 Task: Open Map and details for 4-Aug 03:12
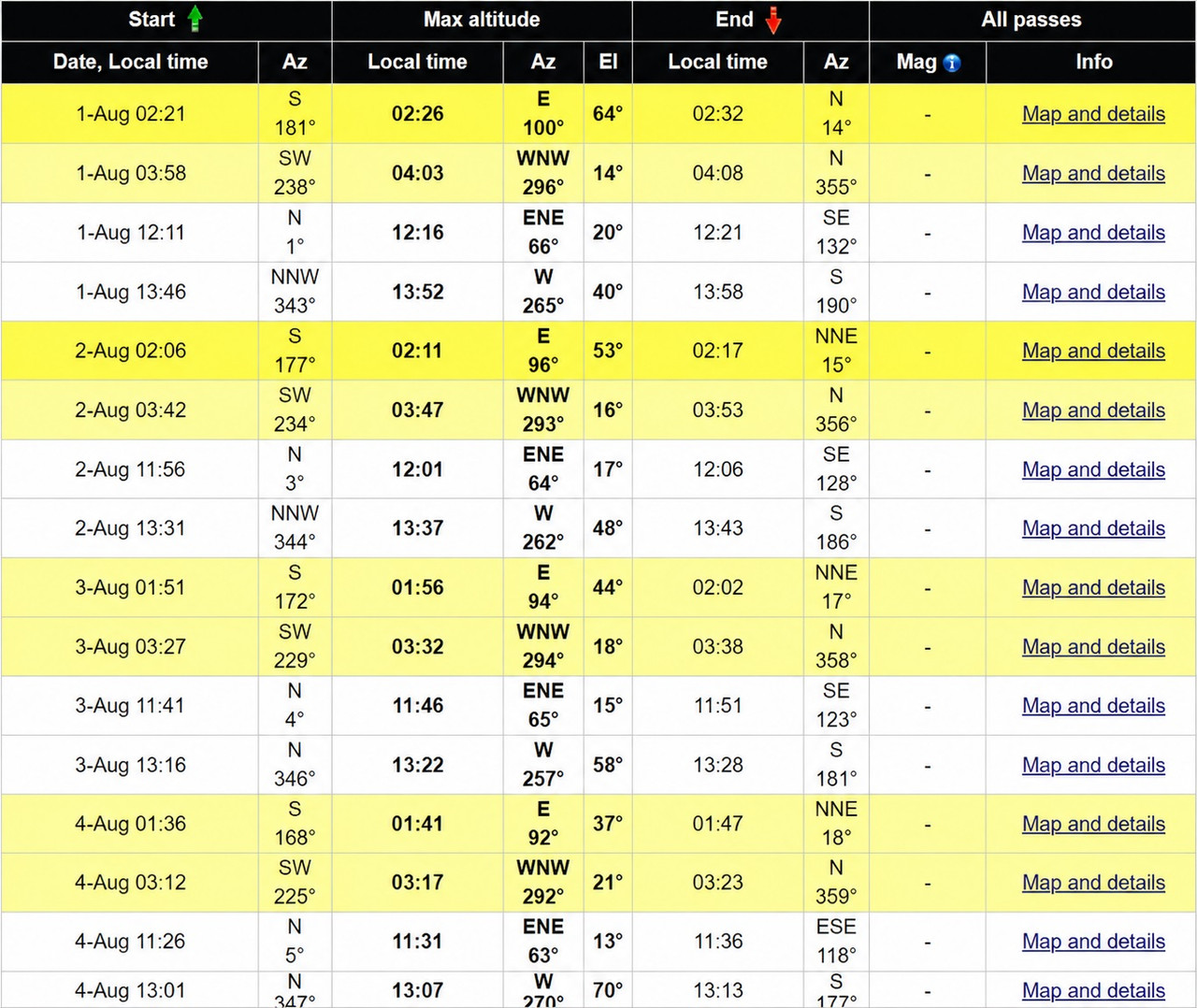[x=1093, y=884]
